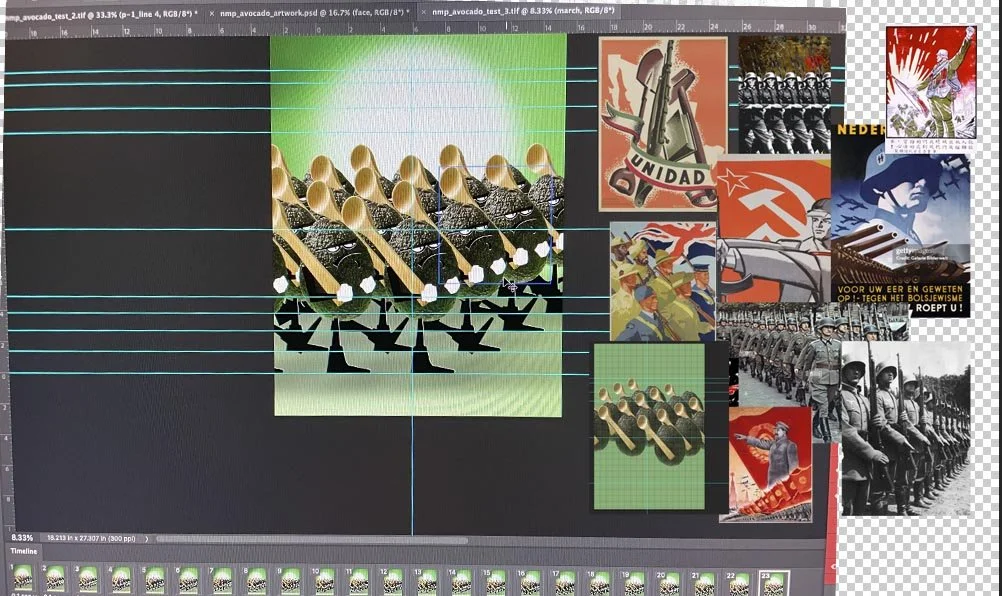Select timeline frame 17
Image resolution: width=1002 pixels, height=596 pixels.
coord(565,583)
